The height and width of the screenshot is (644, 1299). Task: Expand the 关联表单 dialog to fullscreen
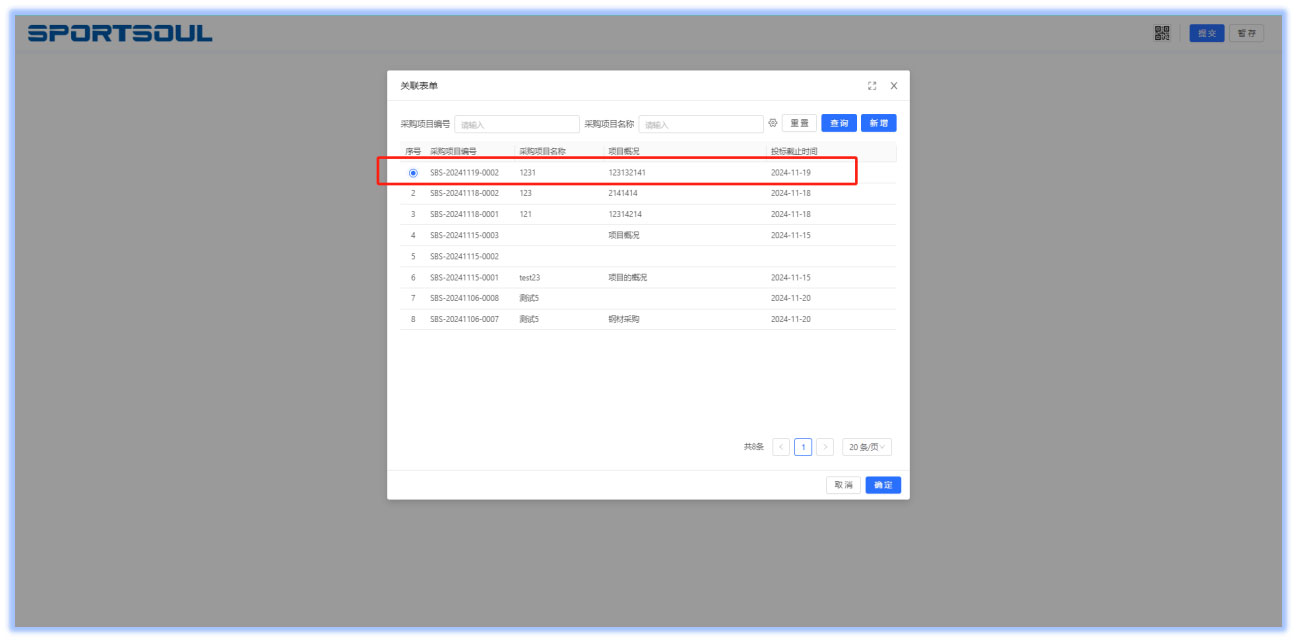[x=872, y=86]
